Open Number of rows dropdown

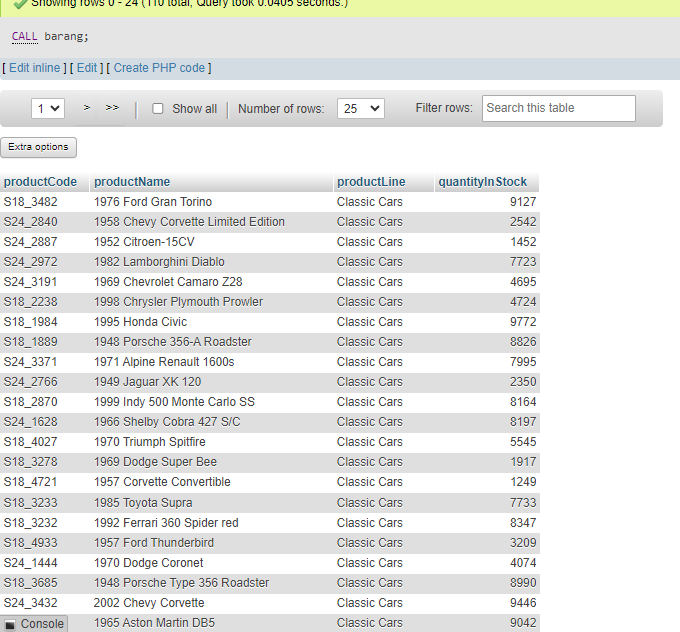point(361,108)
